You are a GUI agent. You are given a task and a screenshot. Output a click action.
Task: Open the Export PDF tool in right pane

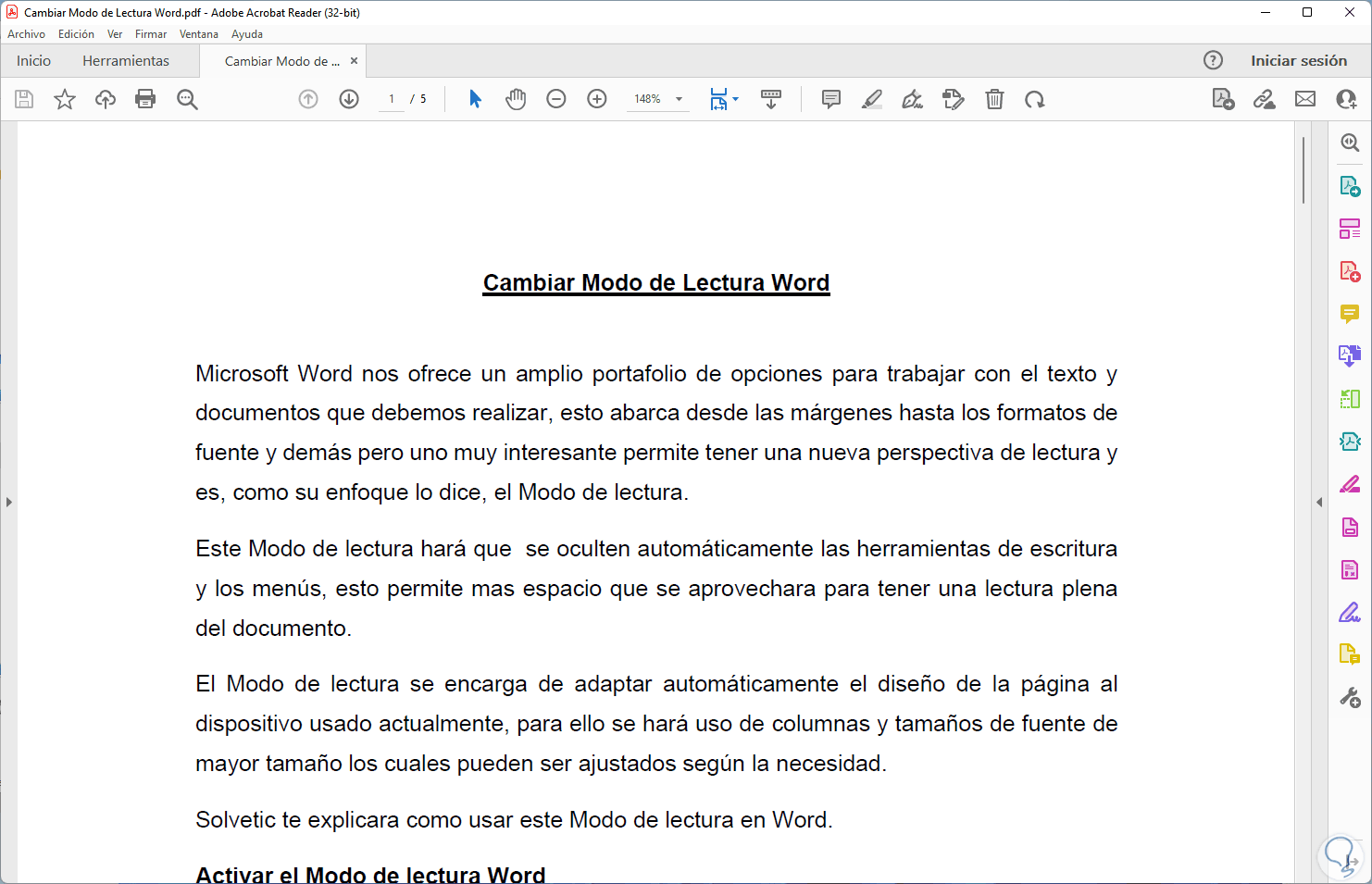coord(1351,186)
